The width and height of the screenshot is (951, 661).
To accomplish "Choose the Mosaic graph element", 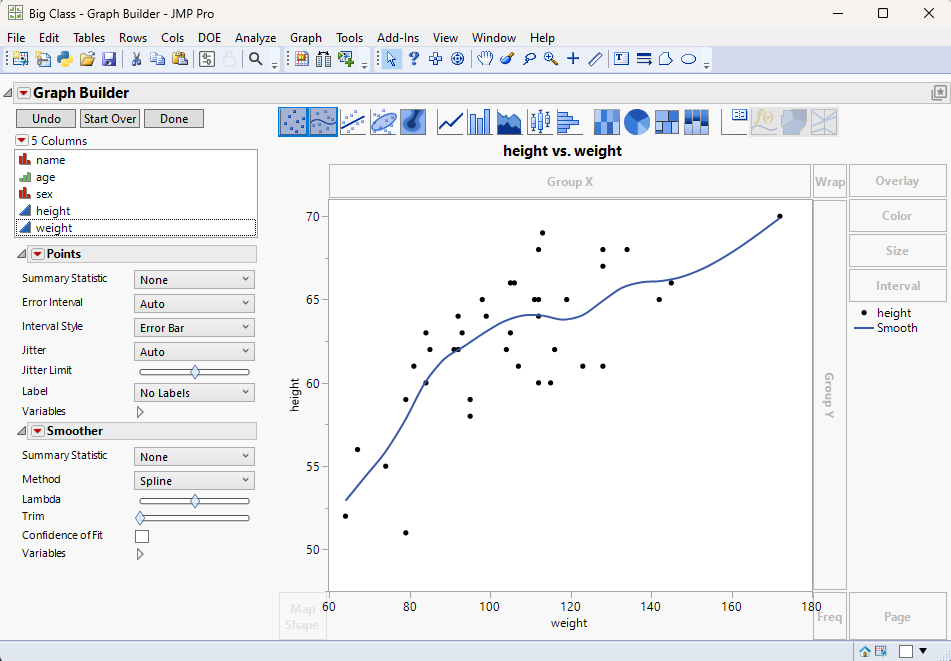I will (x=696, y=122).
